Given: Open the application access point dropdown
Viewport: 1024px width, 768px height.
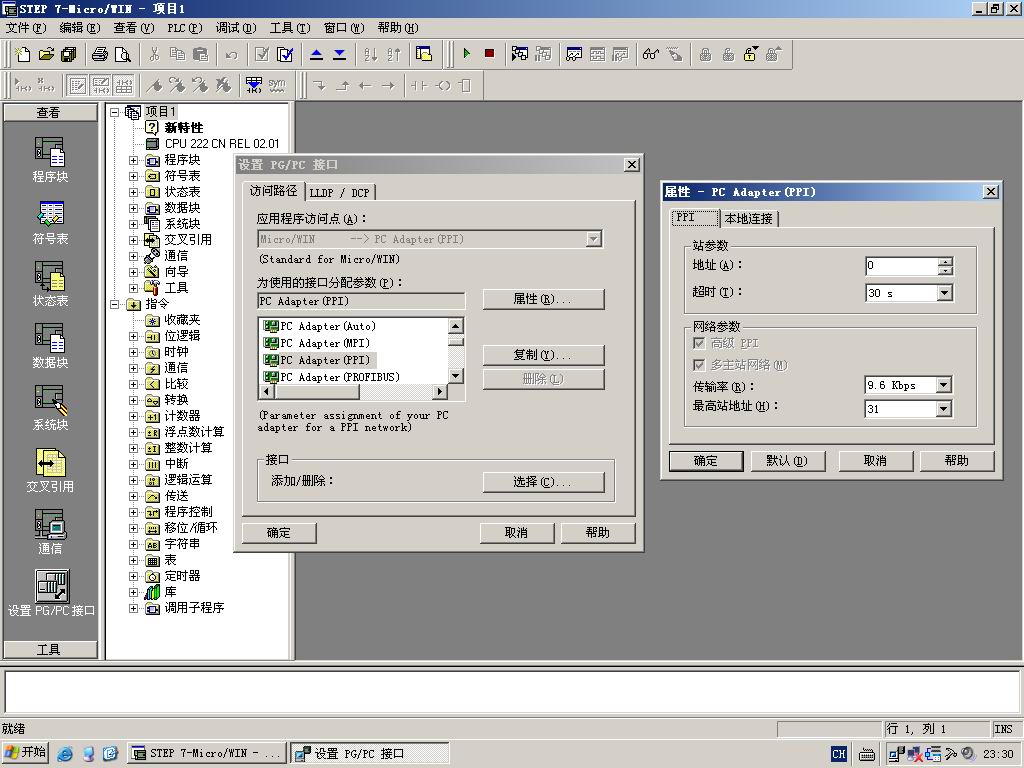Looking at the screenshot, I should tap(593, 239).
